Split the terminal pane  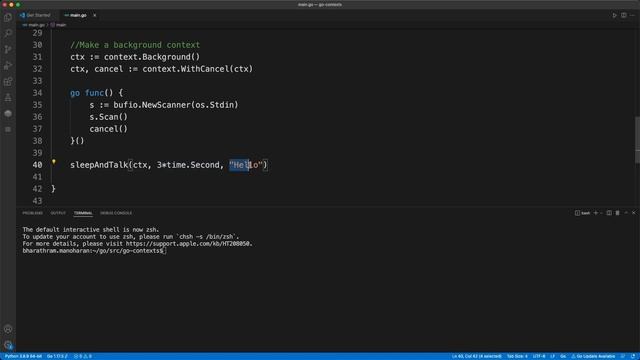click(x=609, y=213)
